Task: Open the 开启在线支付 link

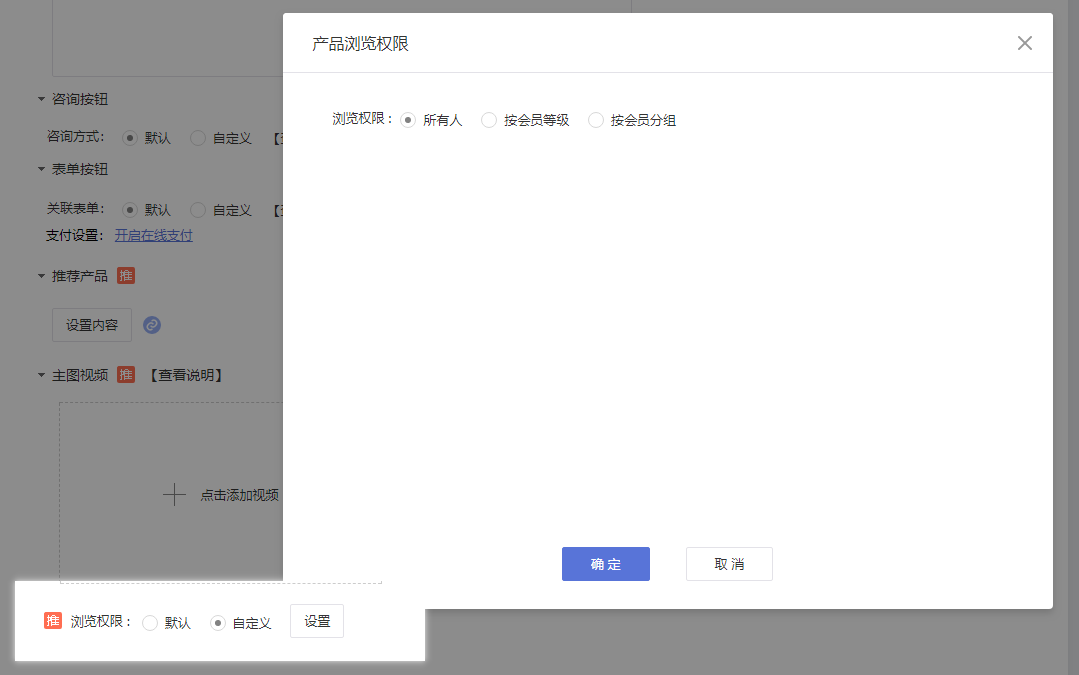Action: point(153,236)
